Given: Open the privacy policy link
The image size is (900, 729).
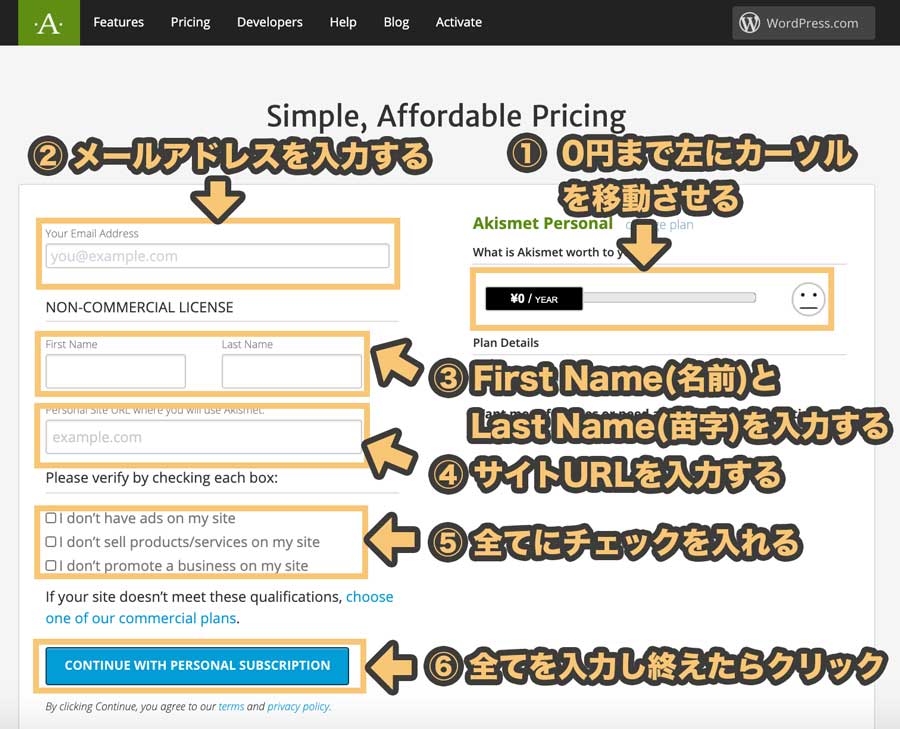Looking at the screenshot, I should click(298, 706).
